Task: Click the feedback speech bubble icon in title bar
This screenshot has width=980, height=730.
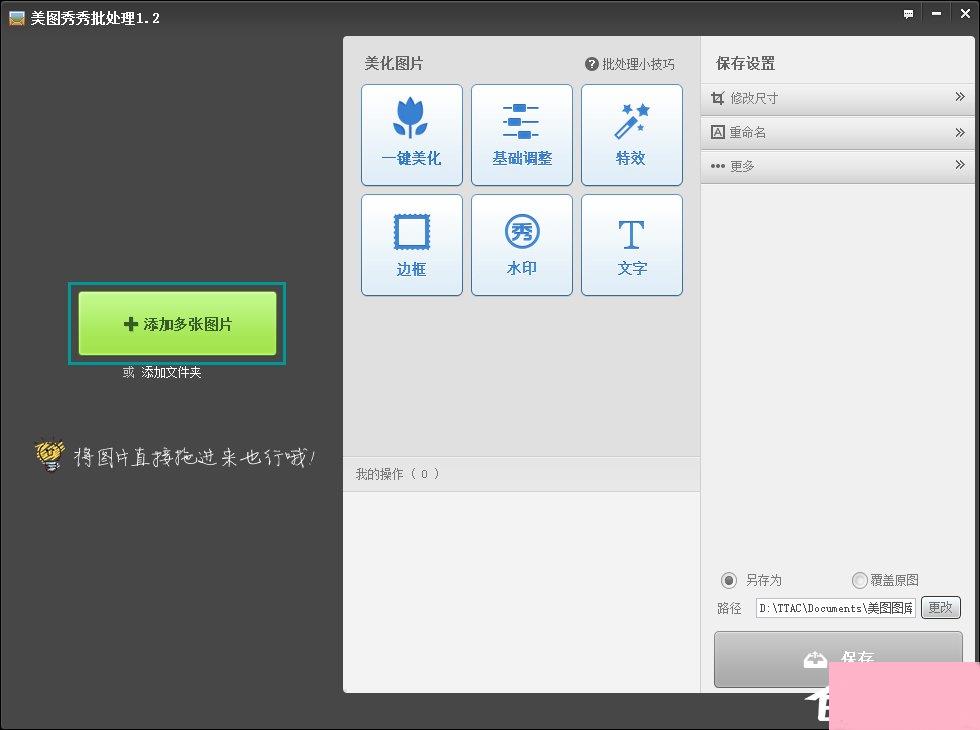Action: pos(909,14)
